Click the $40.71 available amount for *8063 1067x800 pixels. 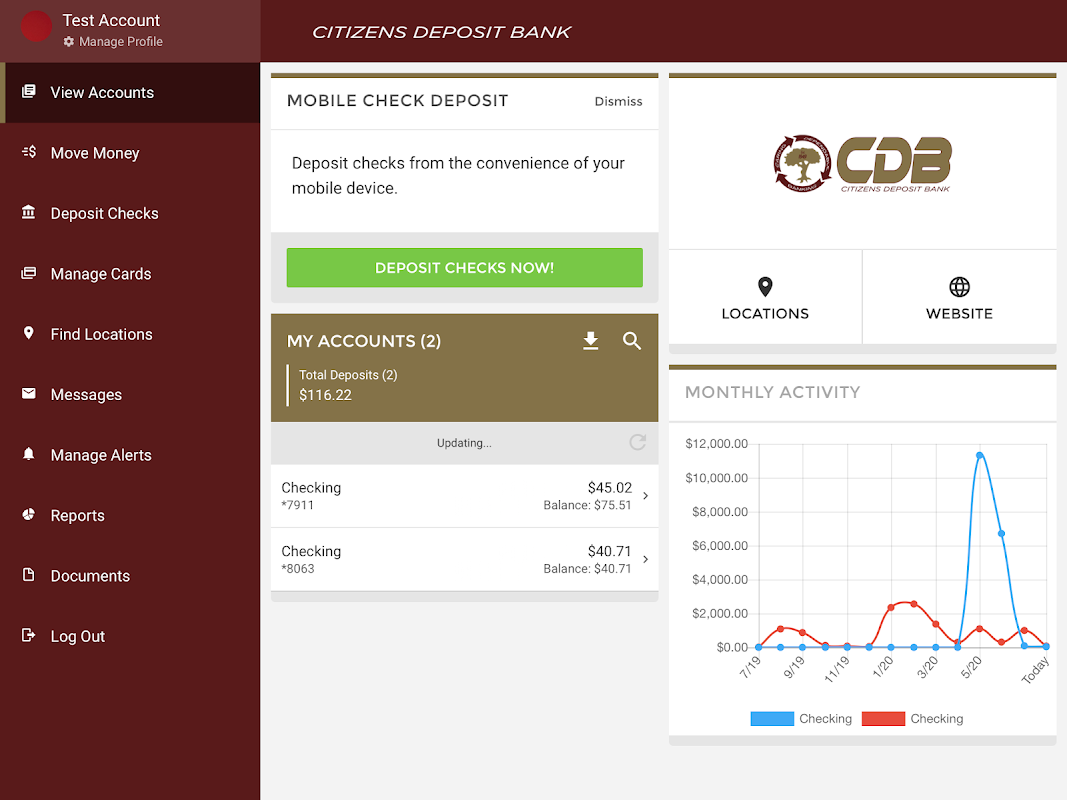click(x=610, y=551)
